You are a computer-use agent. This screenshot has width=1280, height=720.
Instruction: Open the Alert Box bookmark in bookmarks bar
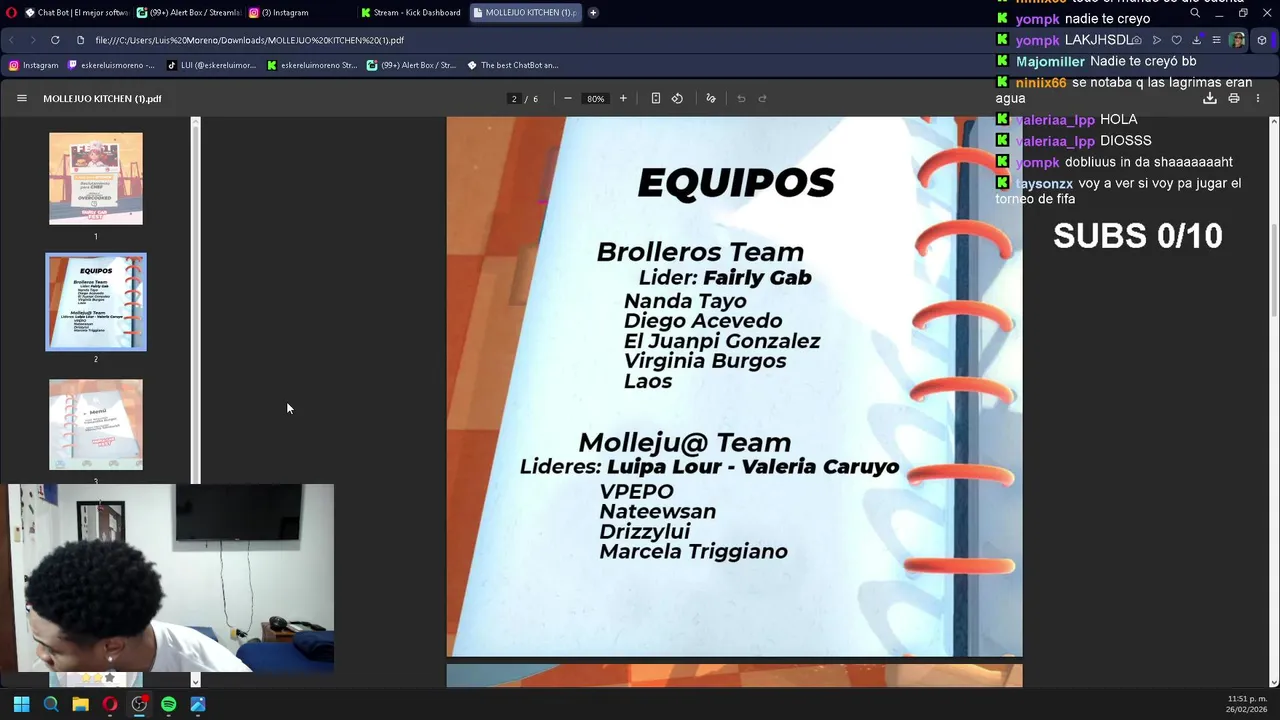coord(411,65)
